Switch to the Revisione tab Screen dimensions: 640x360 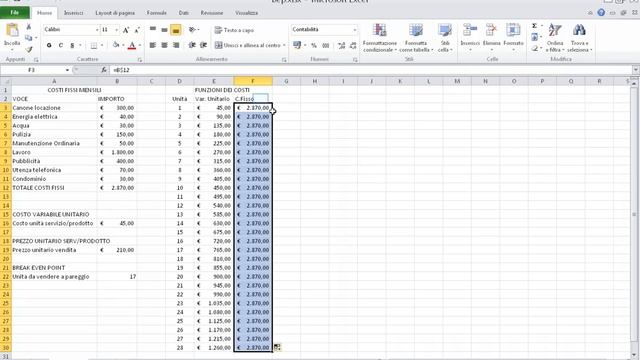(x=212, y=13)
